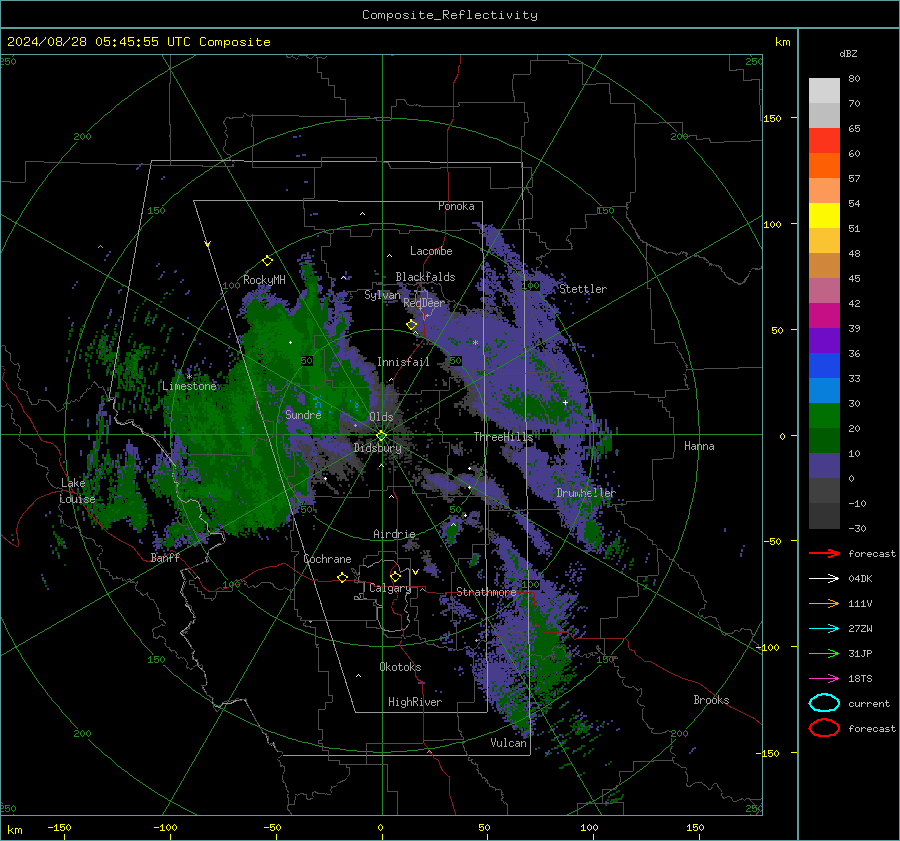
Task: Click the yellow diamond marker near RockyMH
Action: (x=267, y=261)
